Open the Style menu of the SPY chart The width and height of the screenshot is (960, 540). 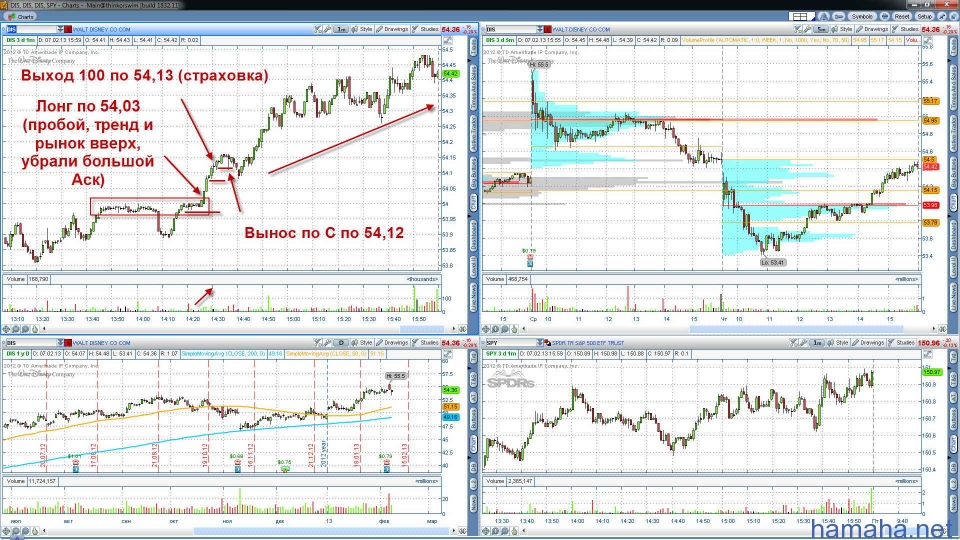839,343
